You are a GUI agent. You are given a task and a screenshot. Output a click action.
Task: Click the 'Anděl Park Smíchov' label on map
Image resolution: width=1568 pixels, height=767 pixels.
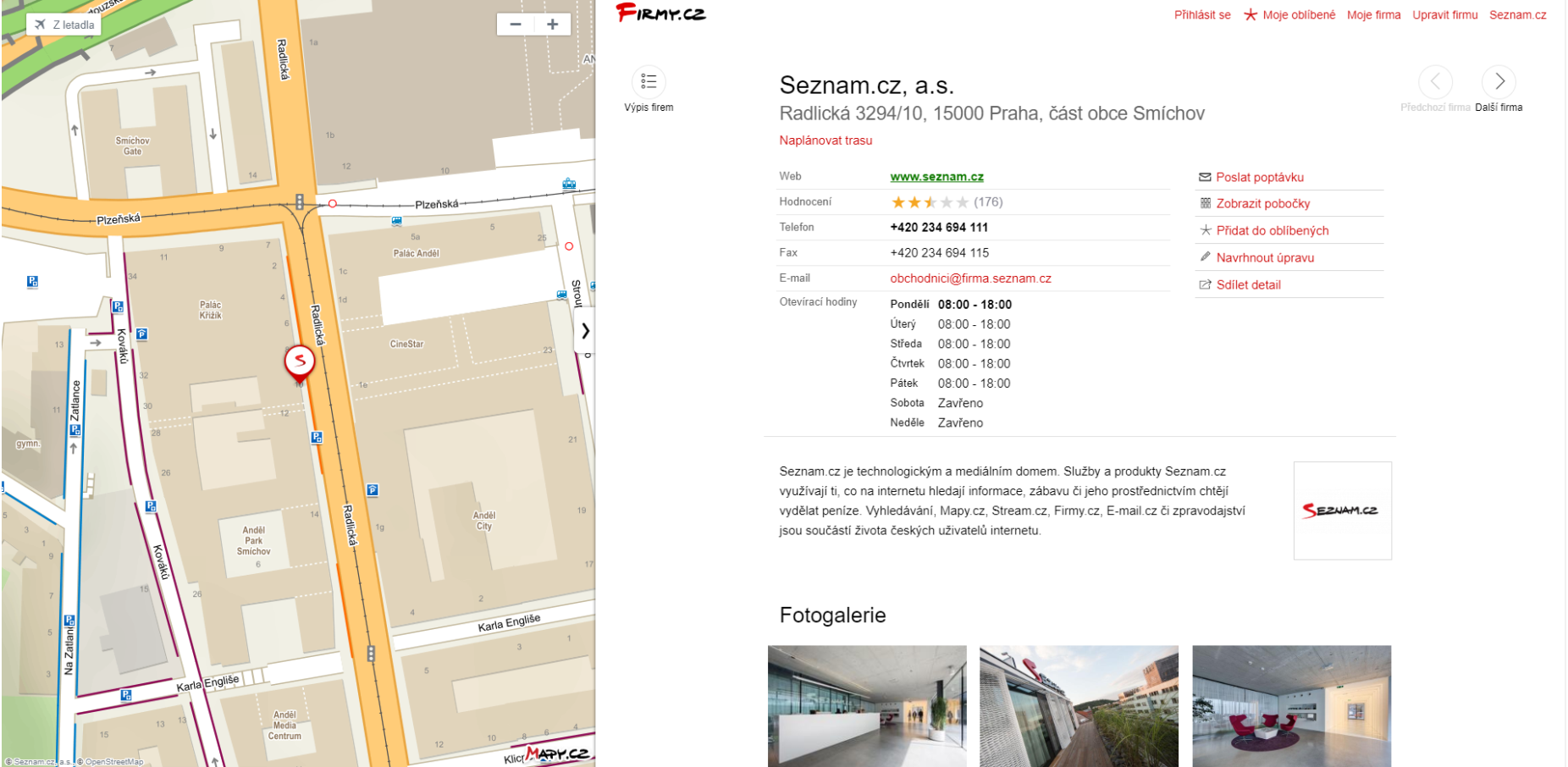(x=254, y=541)
